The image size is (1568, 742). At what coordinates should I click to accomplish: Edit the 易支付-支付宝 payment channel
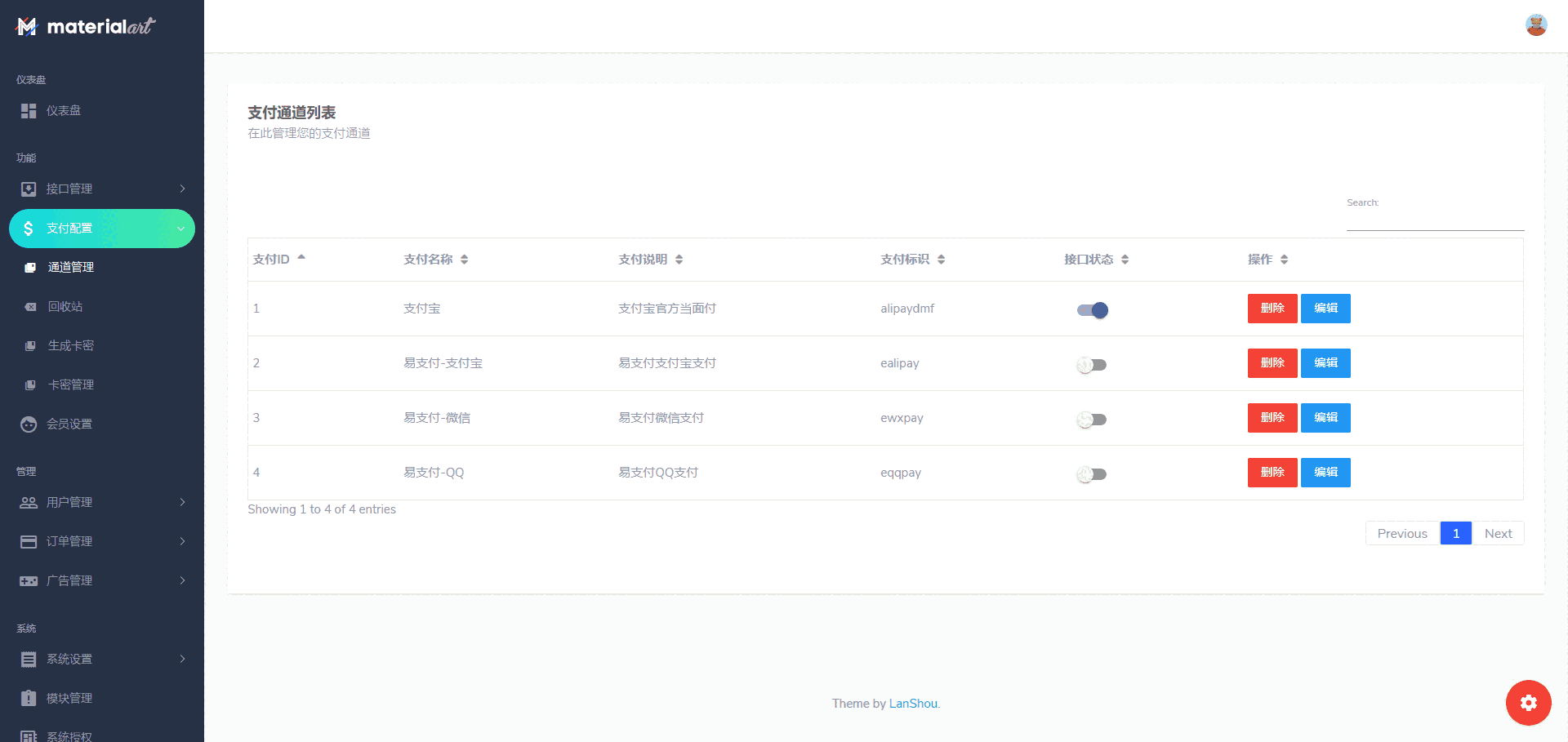click(1325, 363)
